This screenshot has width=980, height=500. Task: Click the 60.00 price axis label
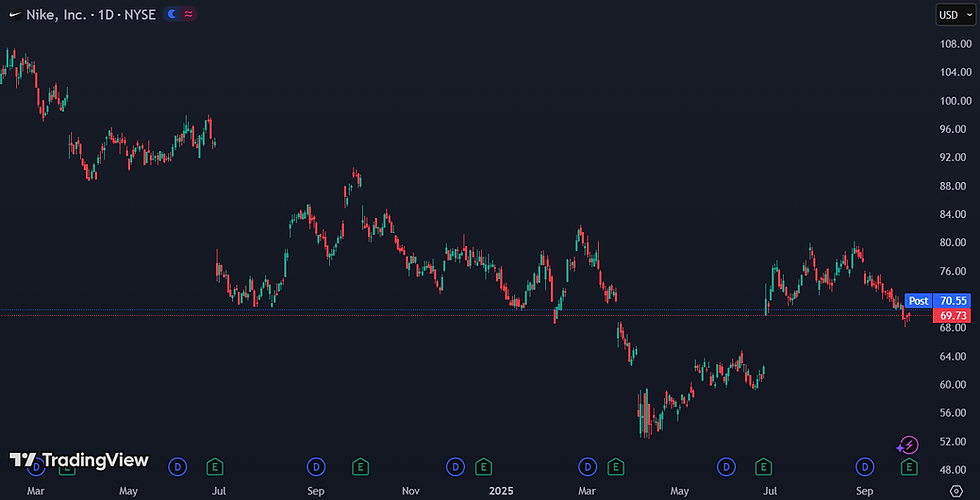click(954, 384)
